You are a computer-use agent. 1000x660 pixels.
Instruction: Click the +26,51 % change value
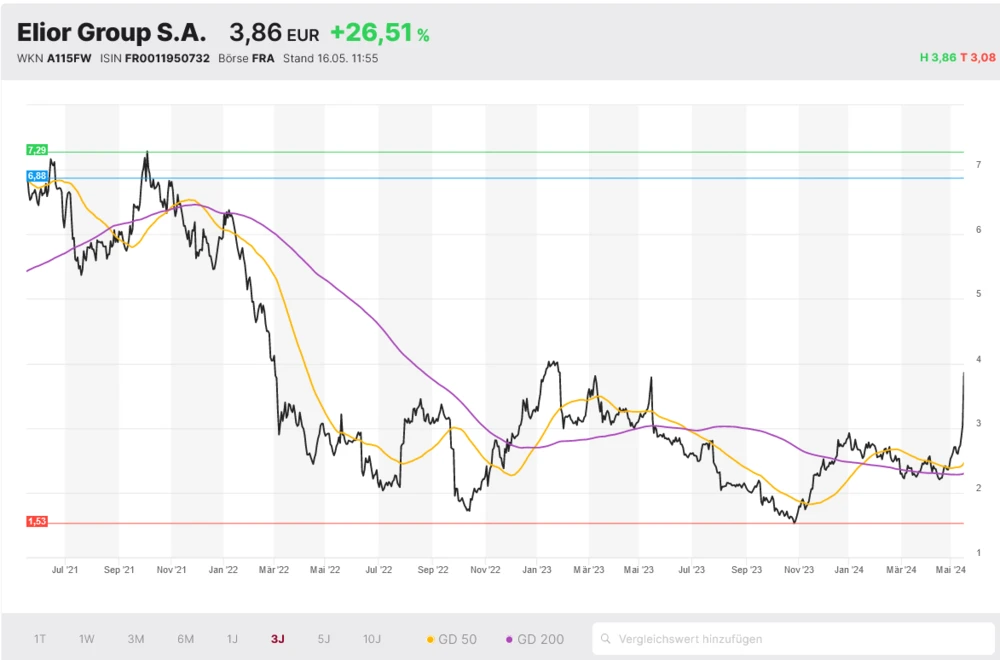(380, 33)
